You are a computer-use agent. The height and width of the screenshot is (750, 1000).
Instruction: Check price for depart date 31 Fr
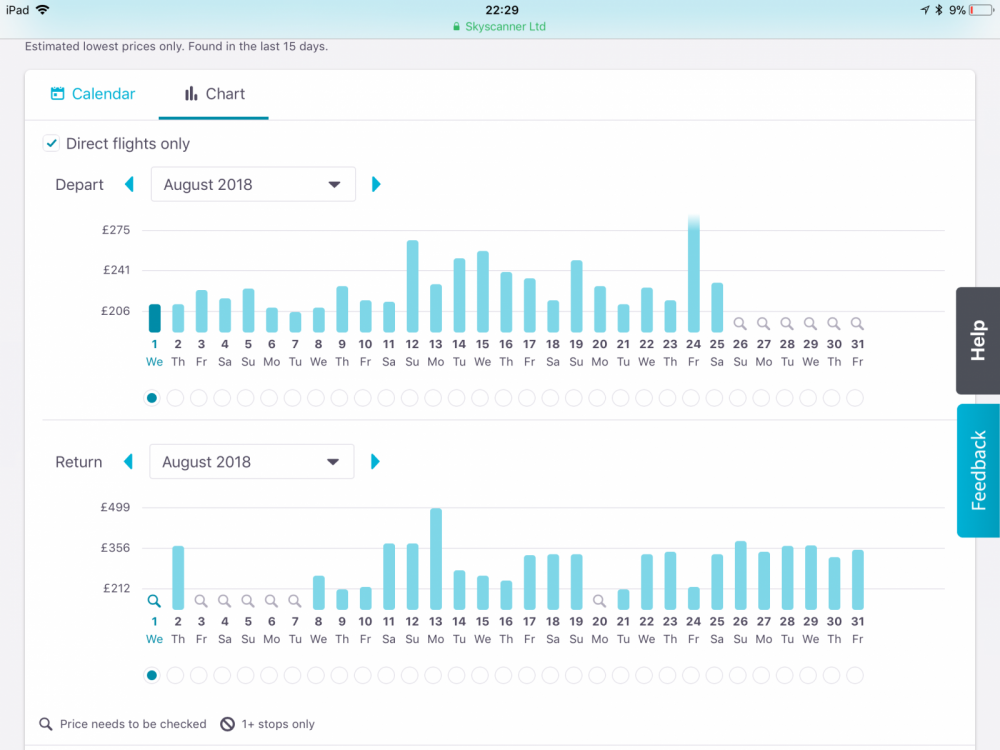(857, 324)
